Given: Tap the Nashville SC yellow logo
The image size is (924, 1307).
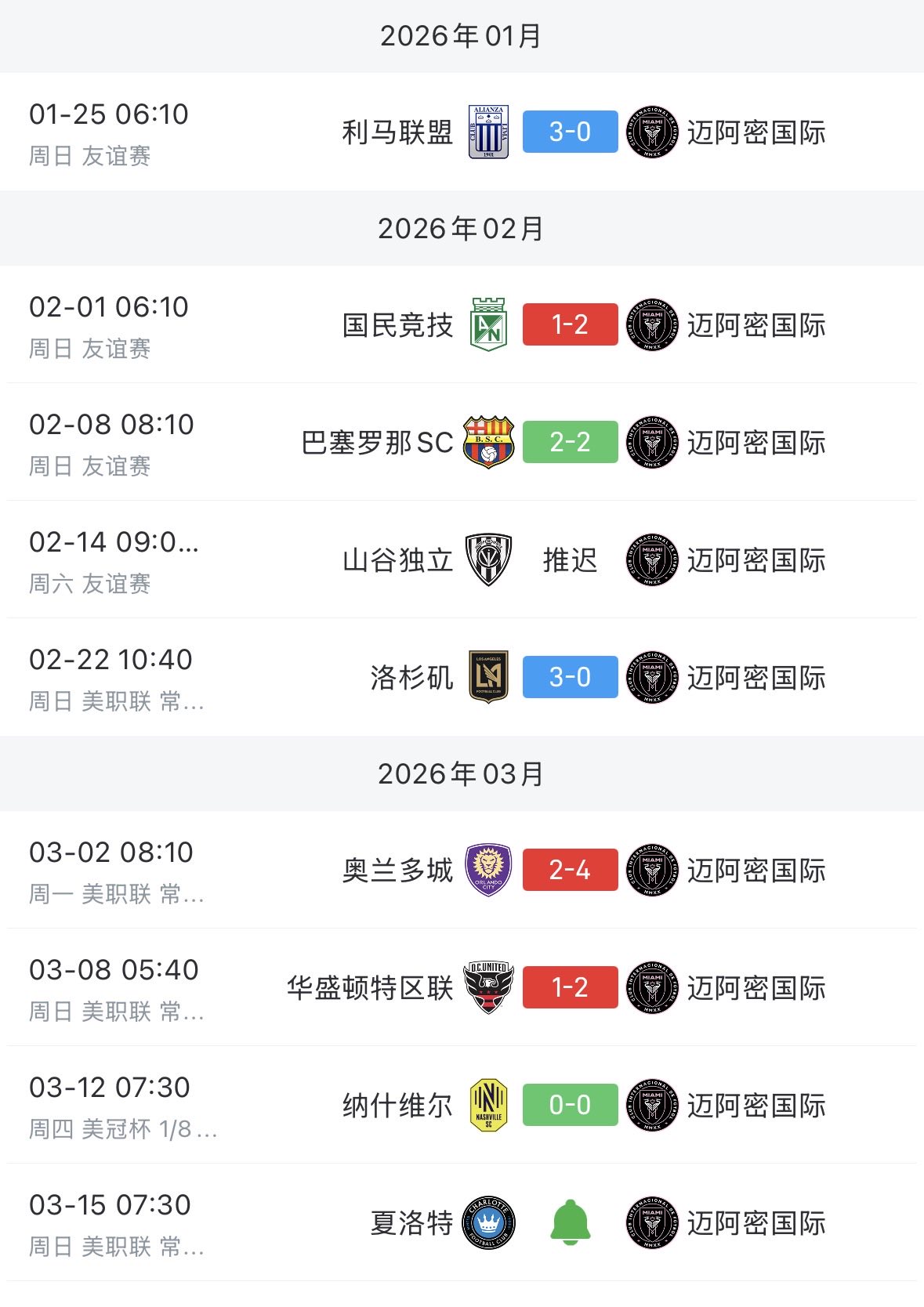Looking at the screenshot, I should point(488,1105).
